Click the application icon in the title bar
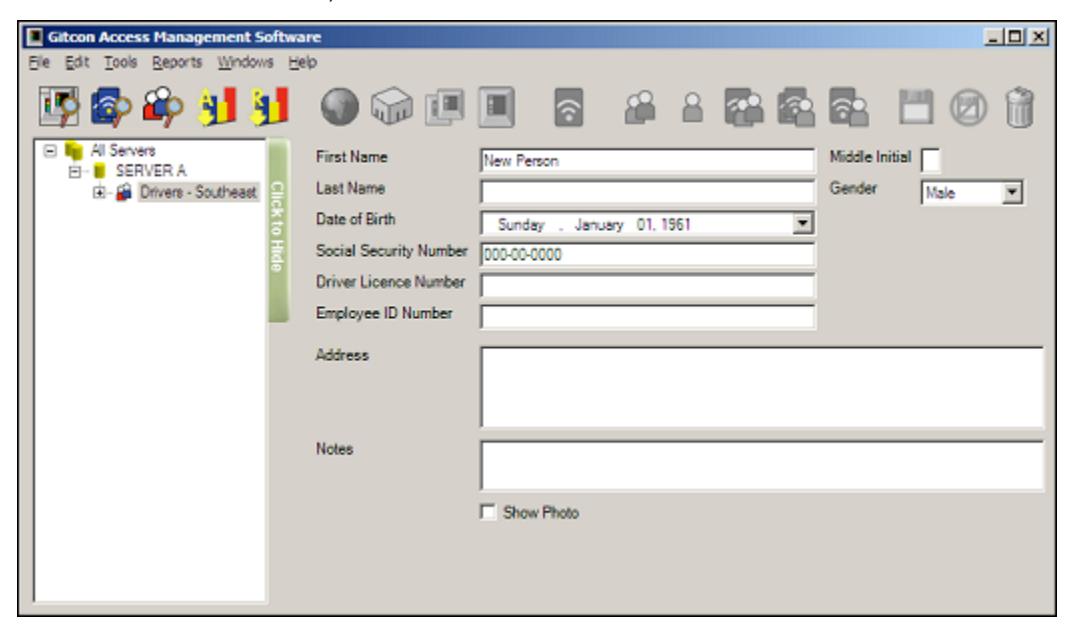This screenshot has height=633, width=1076. pos(34,36)
